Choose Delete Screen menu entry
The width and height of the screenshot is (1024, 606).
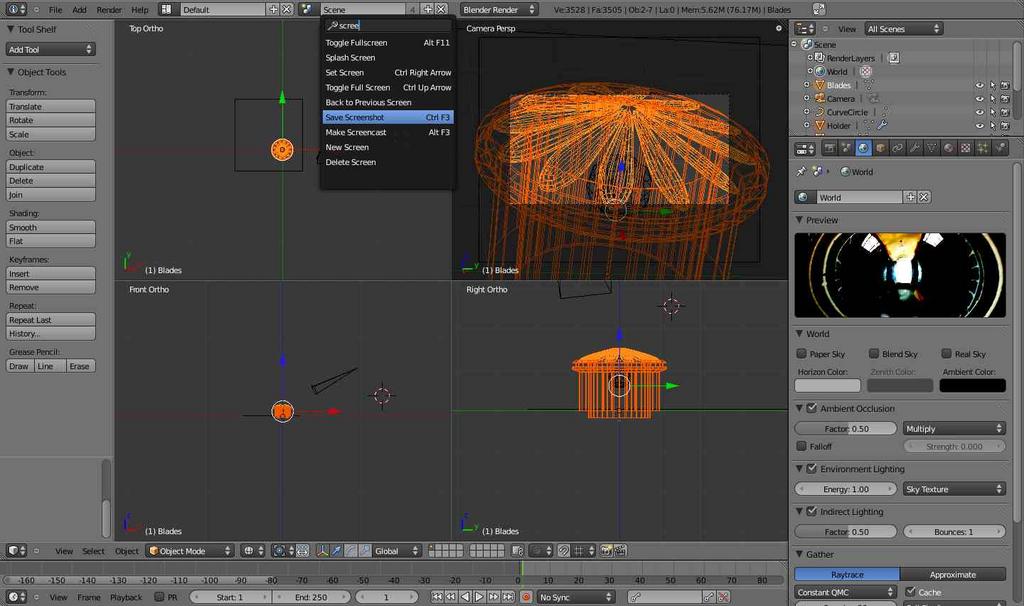pos(387,162)
